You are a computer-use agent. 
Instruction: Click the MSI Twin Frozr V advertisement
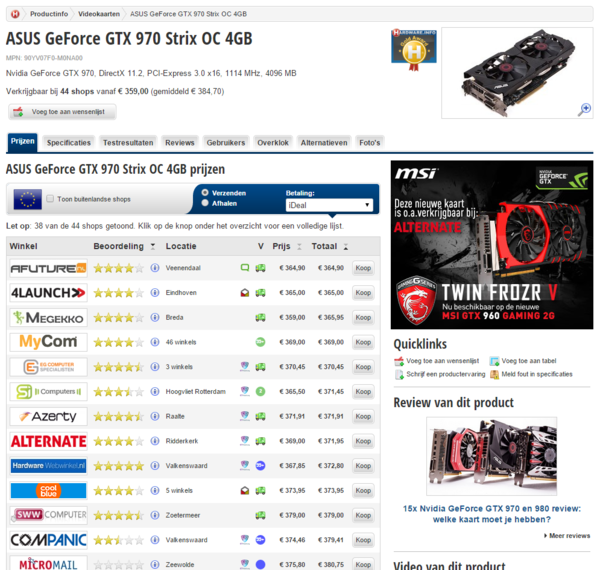[492, 245]
